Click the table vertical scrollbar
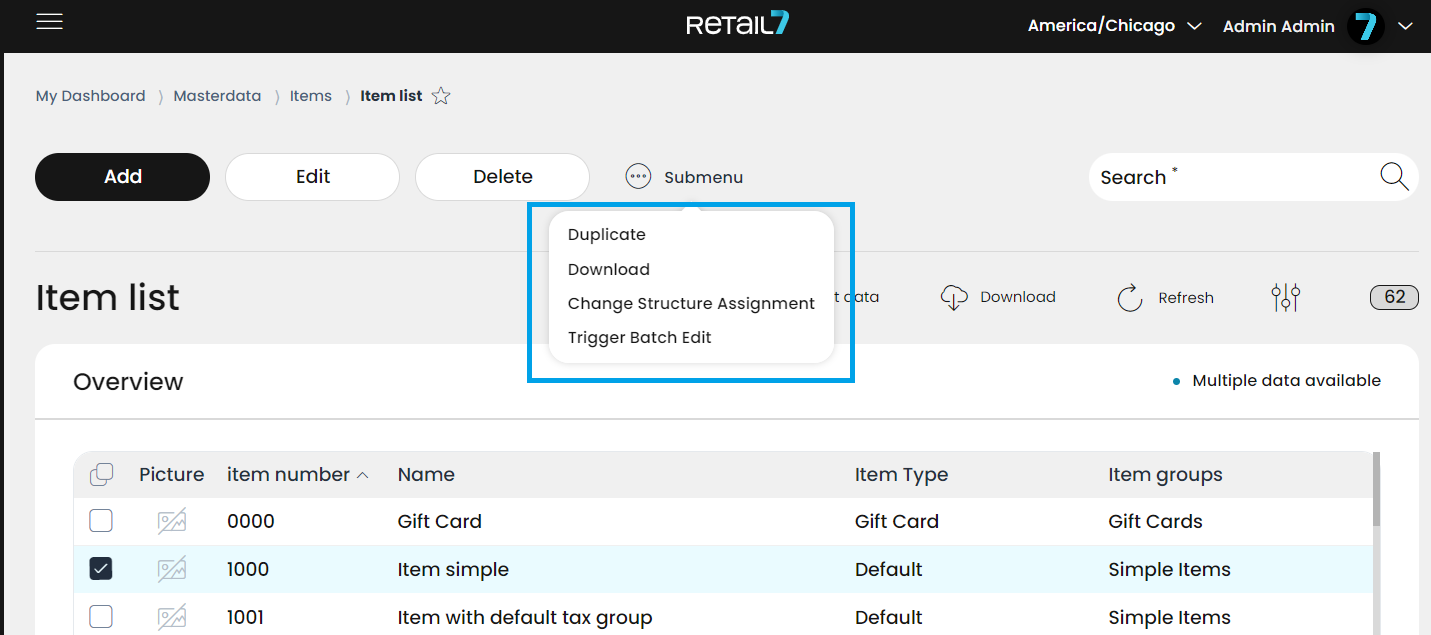The image size is (1431, 635). point(1376,489)
